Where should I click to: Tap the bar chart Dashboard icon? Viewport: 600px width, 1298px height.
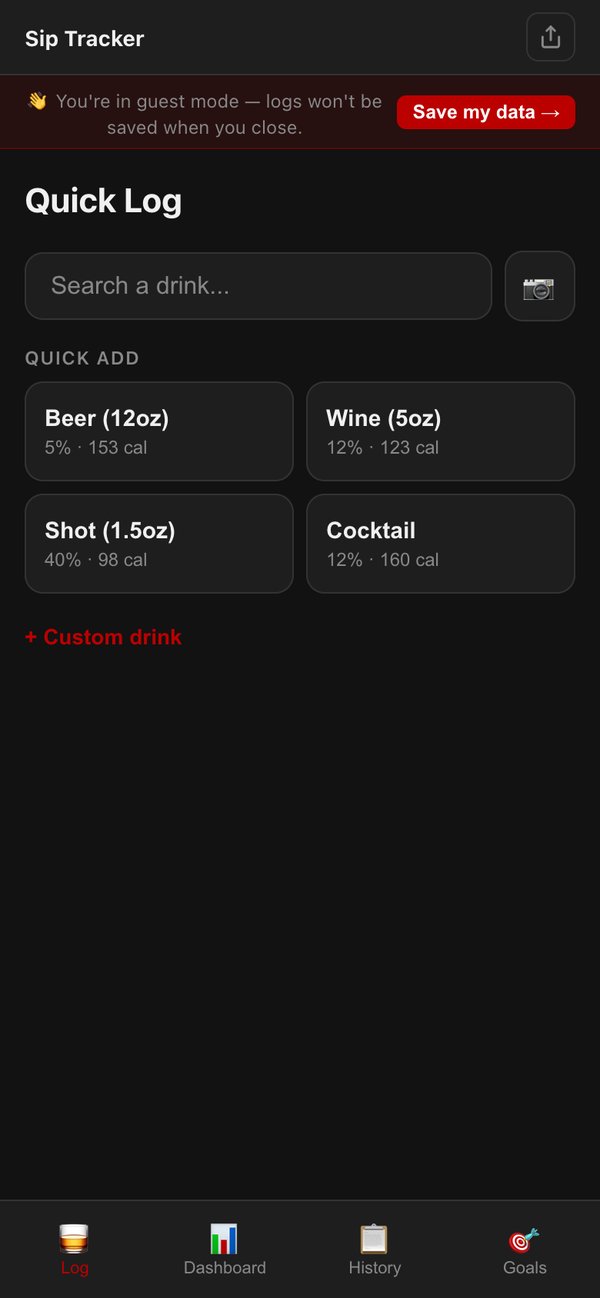[224, 1238]
